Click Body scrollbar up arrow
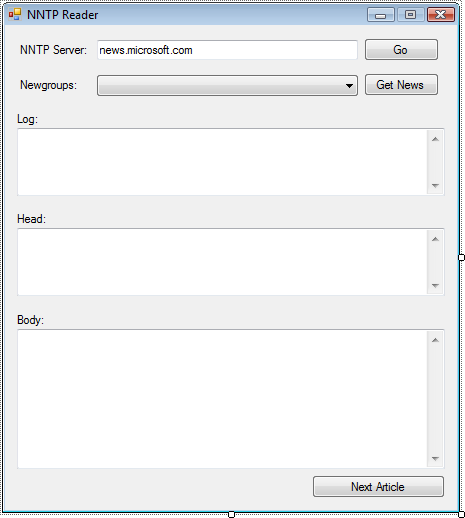 435,340
